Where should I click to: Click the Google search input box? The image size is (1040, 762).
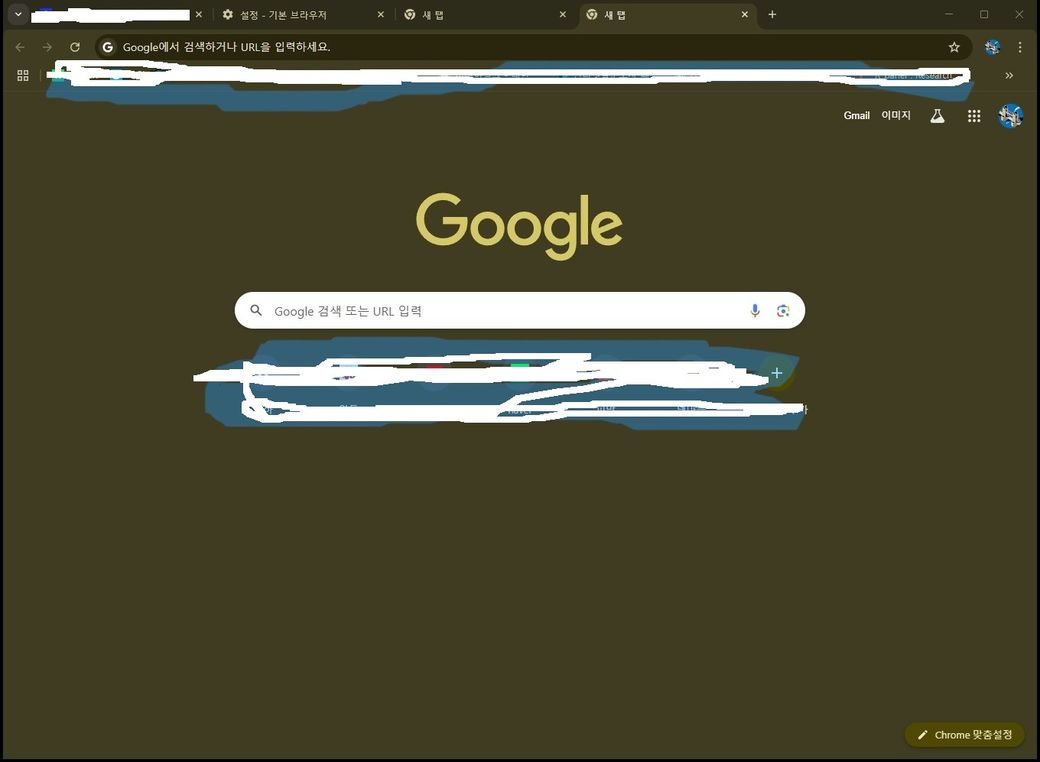(500, 311)
